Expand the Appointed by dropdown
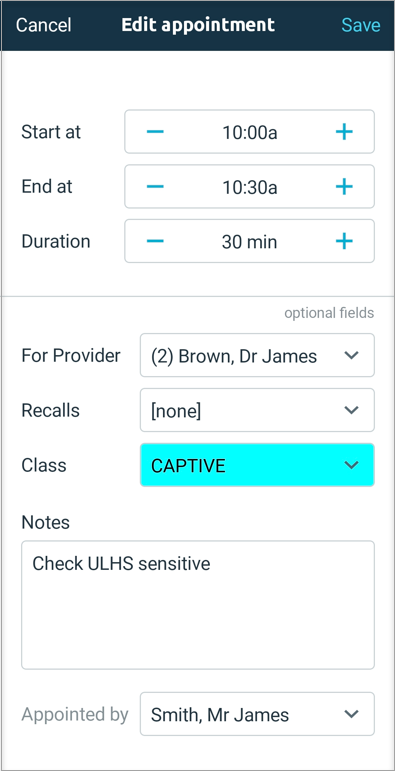 (x=257, y=714)
